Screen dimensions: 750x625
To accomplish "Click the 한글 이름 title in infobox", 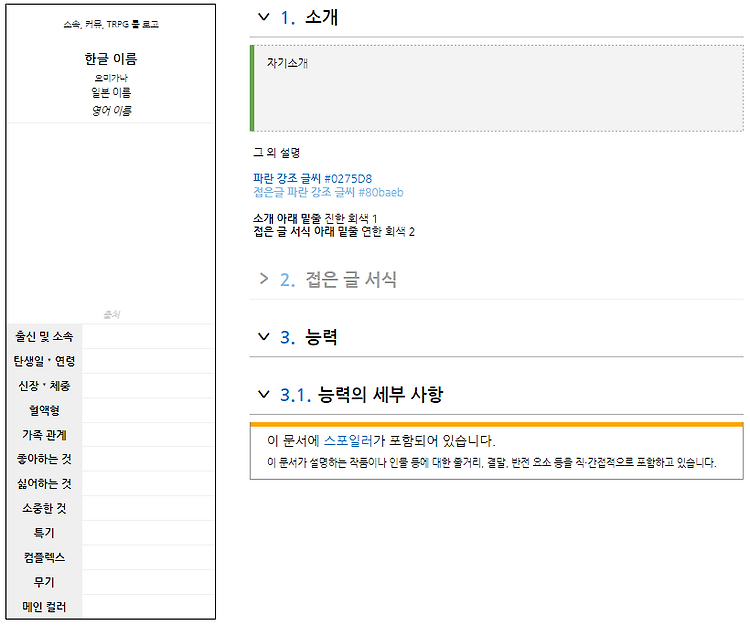I will click(x=110, y=59).
